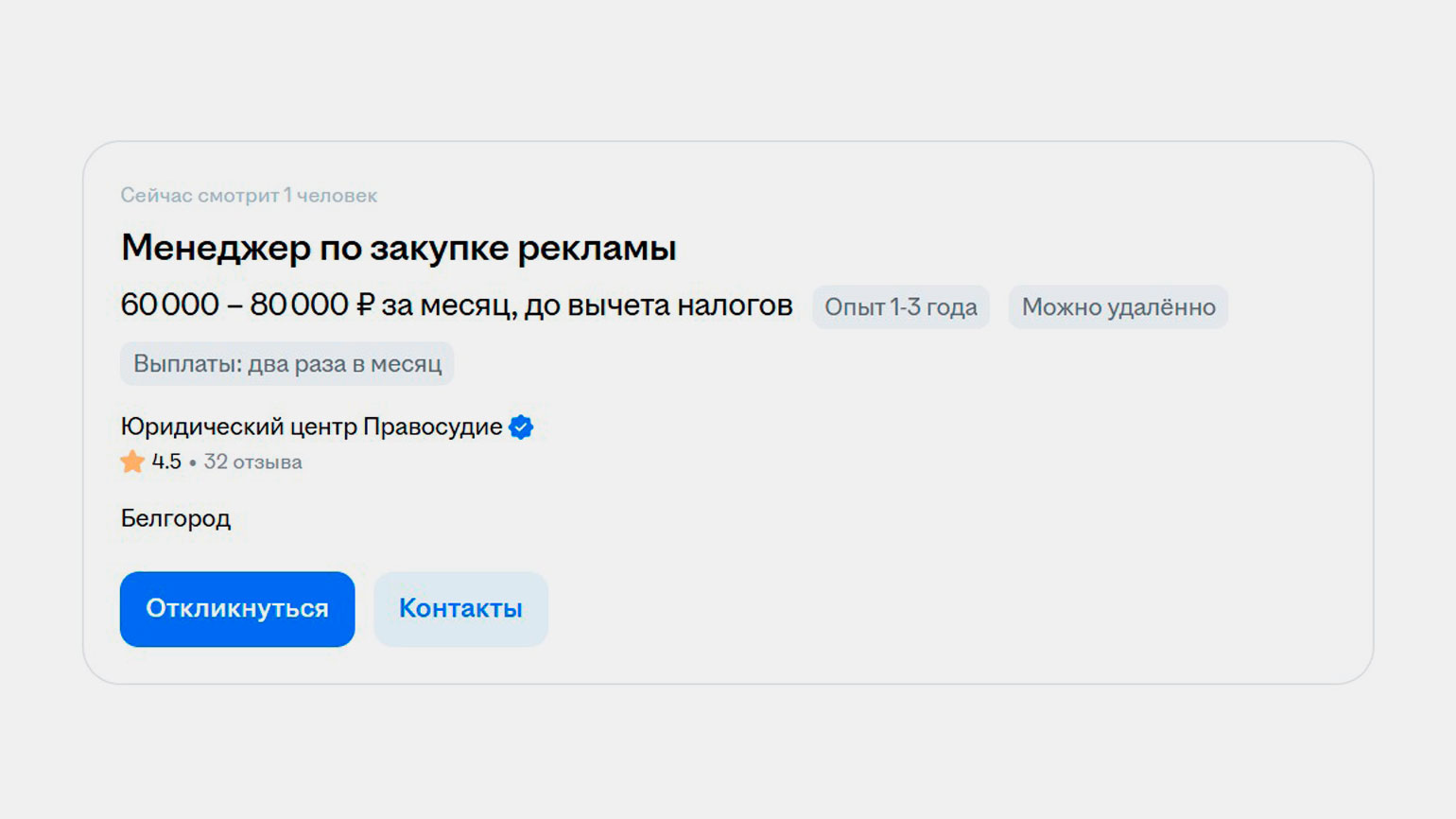Select the Можно удалённо tag
Image resolution: width=1456 pixels, height=819 pixels.
(x=1118, y=307)
